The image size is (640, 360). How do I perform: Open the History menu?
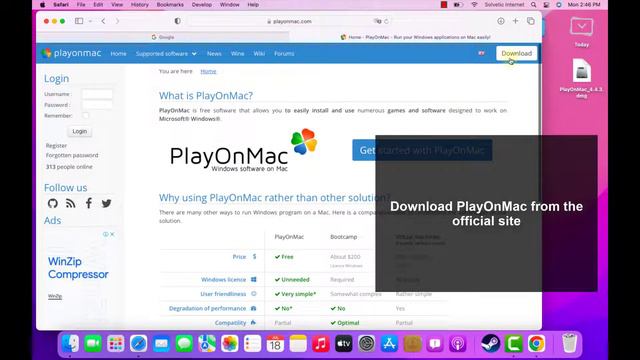pyautogui.click(x=140, y=4)
